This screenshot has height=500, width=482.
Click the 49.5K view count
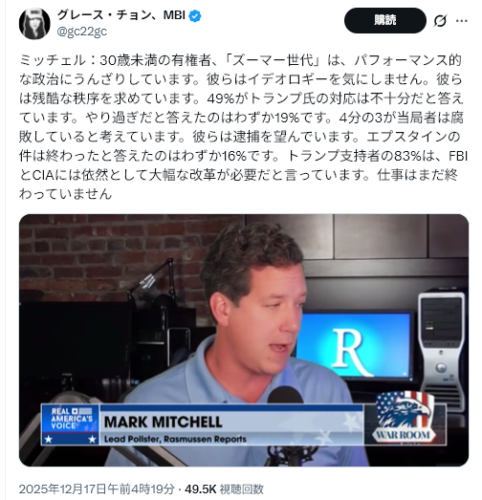(200, 489)
